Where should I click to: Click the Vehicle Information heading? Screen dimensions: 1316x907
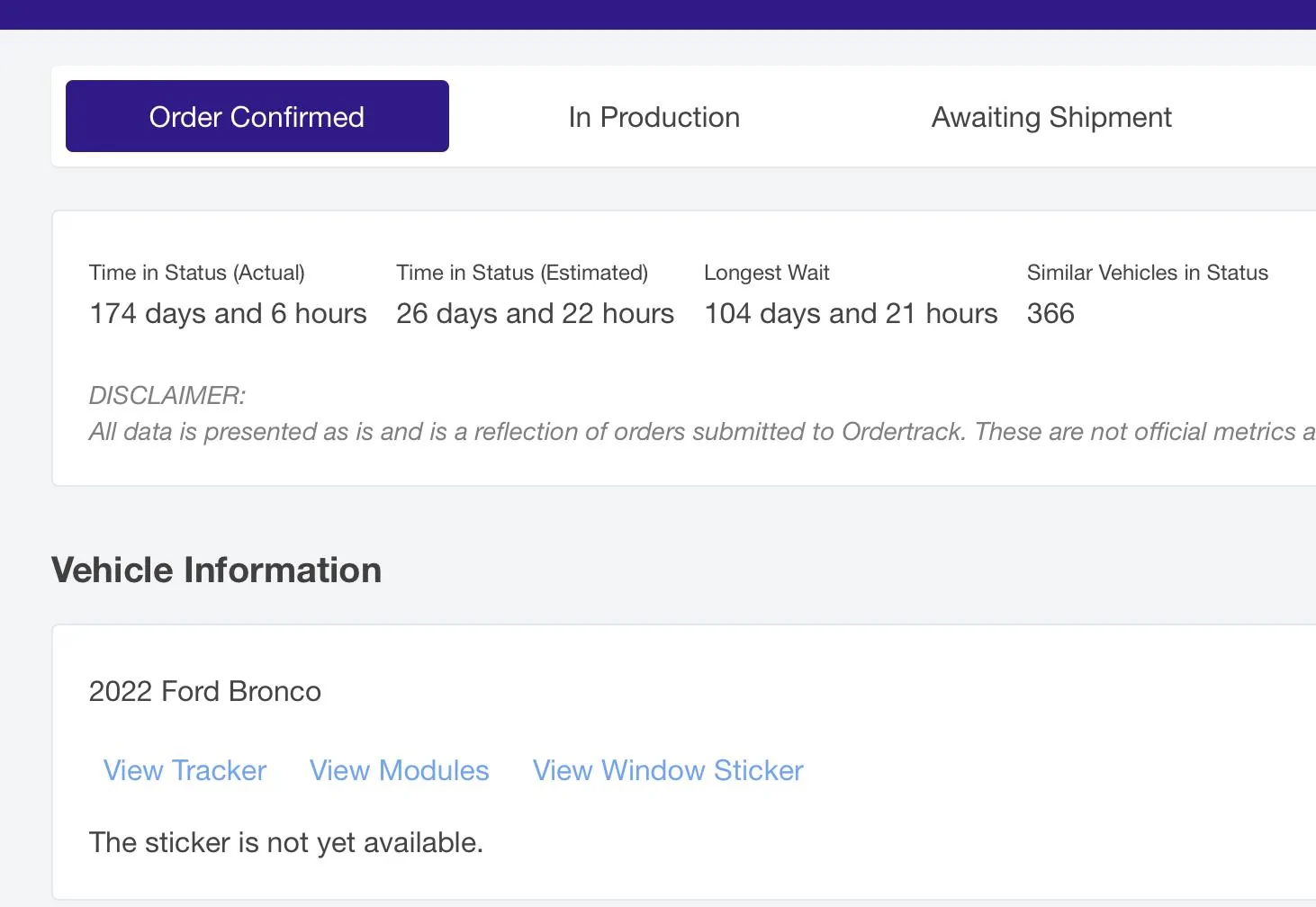point(216,570)
